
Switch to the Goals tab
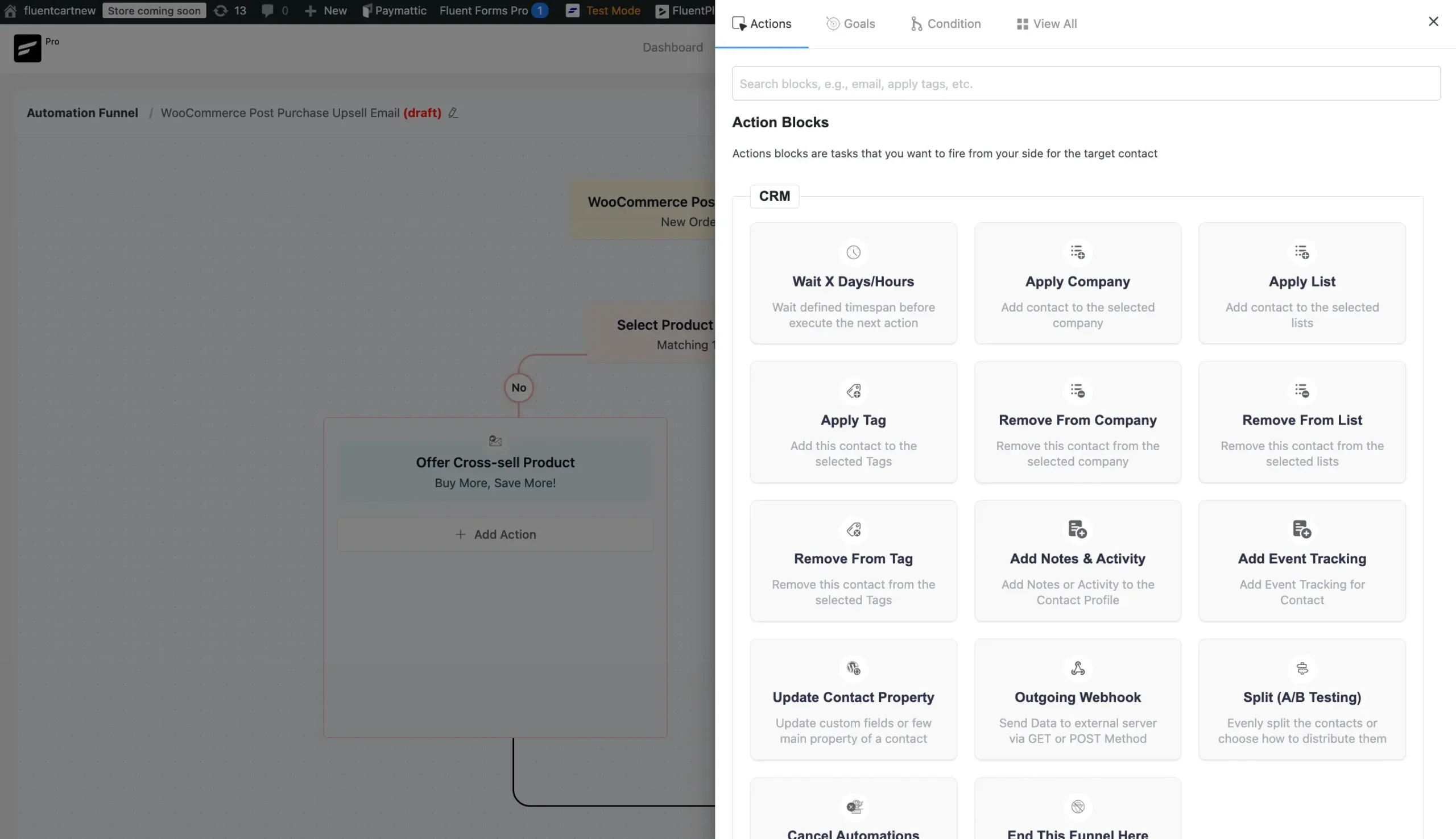[850, 24]
